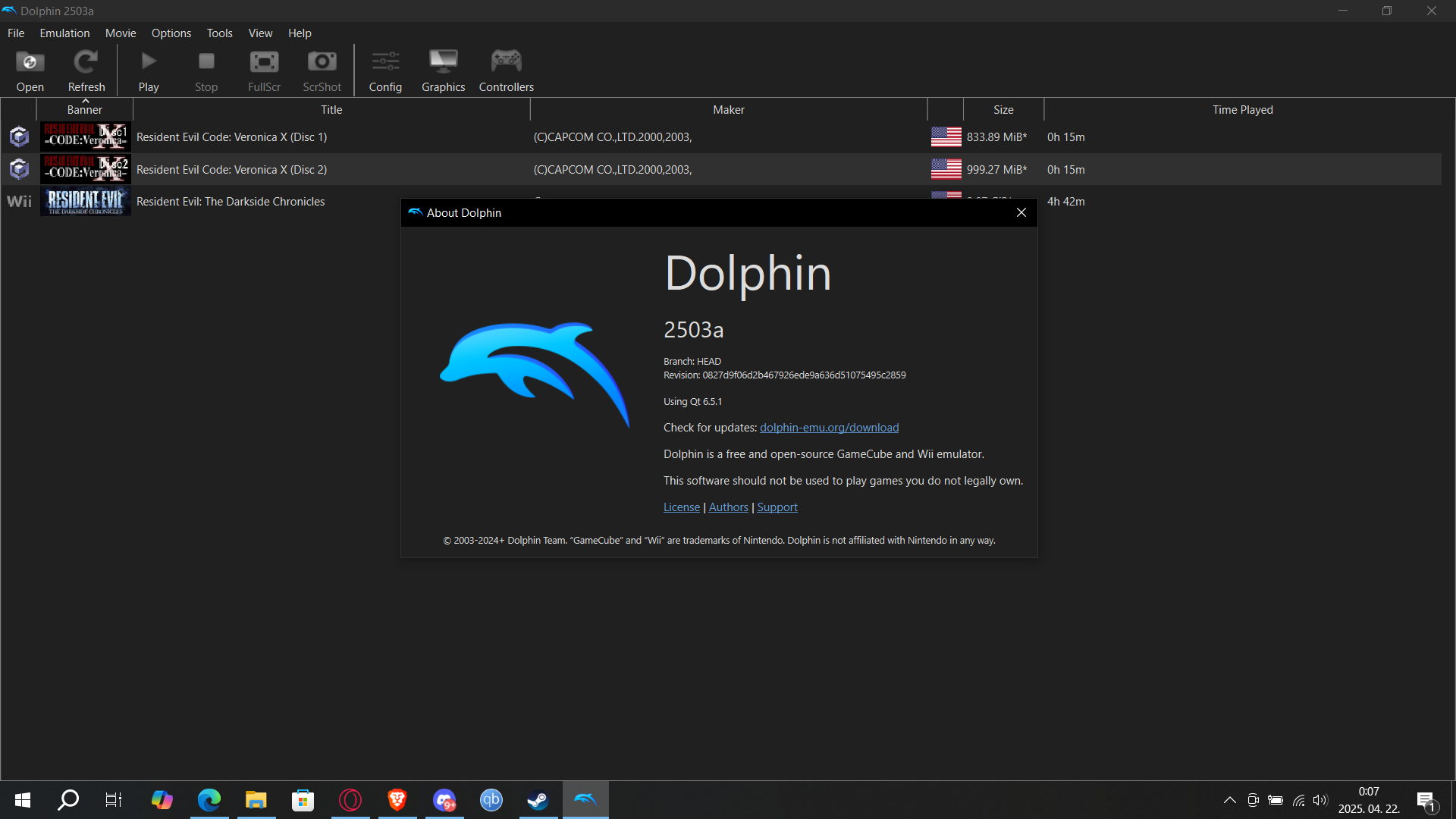Open Config settings icon
The height and width of the screenshot is (819, 1456).
coord(385,71)
